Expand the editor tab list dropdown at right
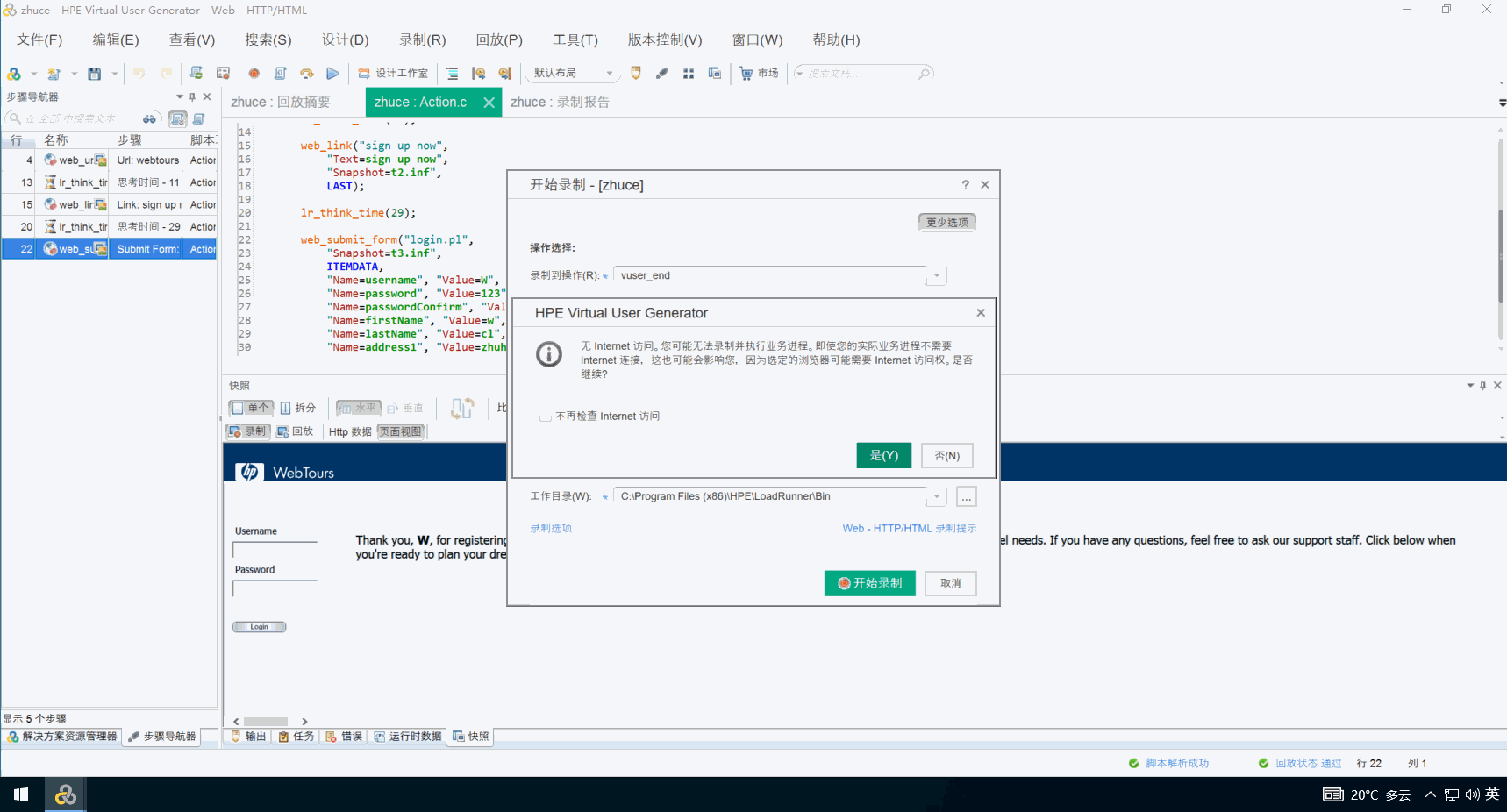Viewport: 1507px width, 812px height. 1502,103
